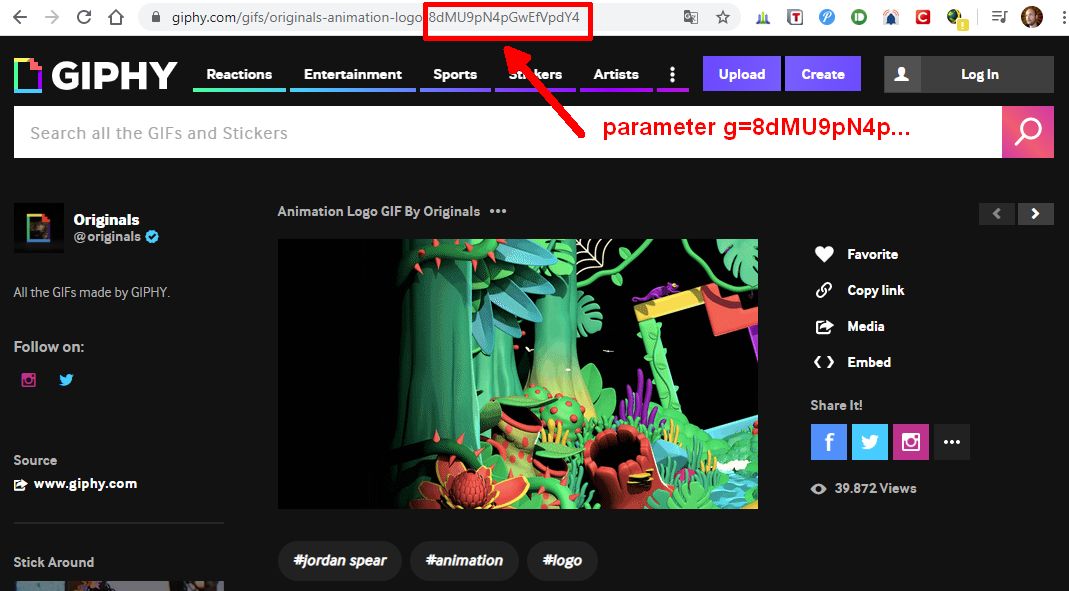The width and height of the screenshot is (1069, 591).
Task: Expand more sharing options dots button
Action: click(952, 442)
